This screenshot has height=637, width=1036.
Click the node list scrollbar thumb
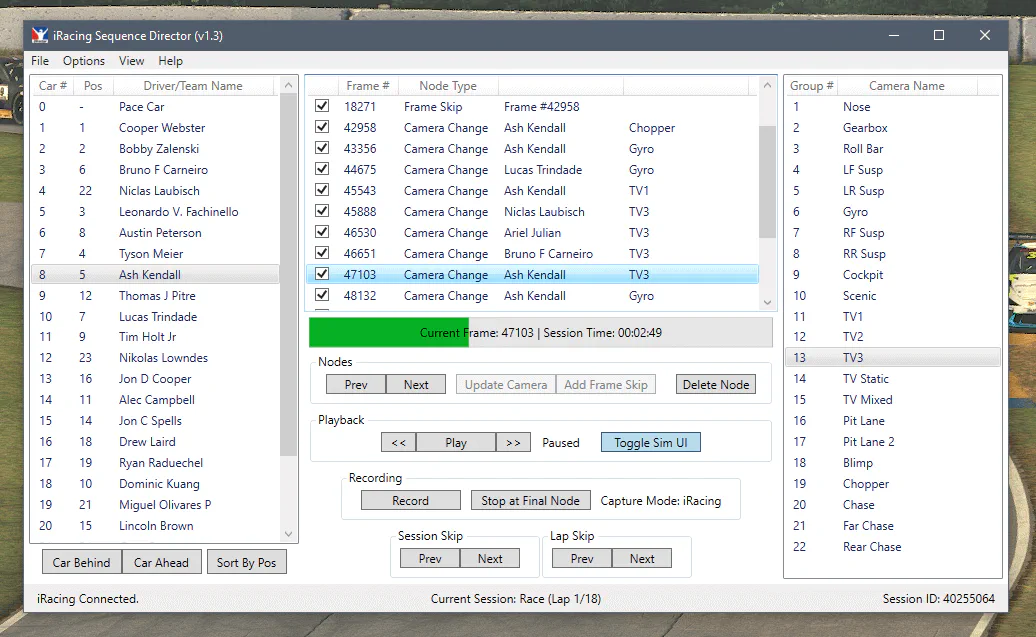(767, 182)
